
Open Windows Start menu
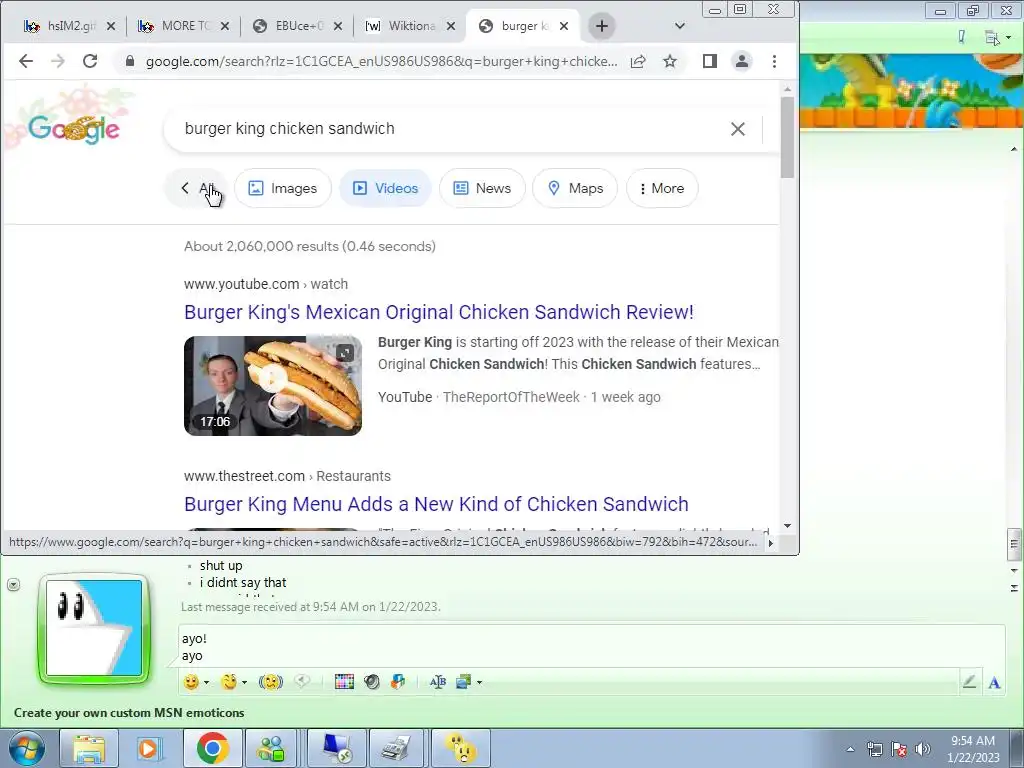point(27,748)
